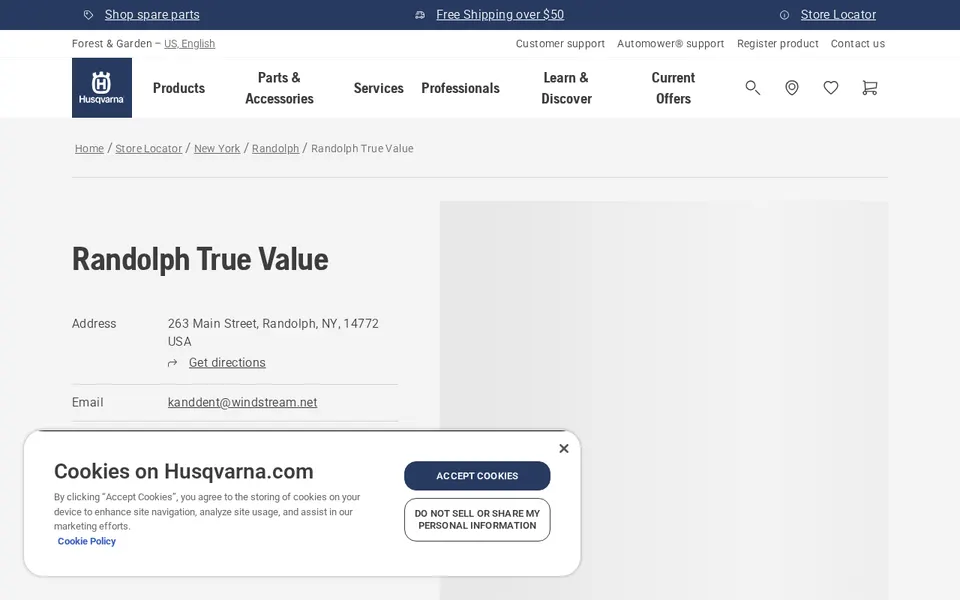Click Contact us link
Viewport: 960px width, 600px height.
tap(858, 43)
